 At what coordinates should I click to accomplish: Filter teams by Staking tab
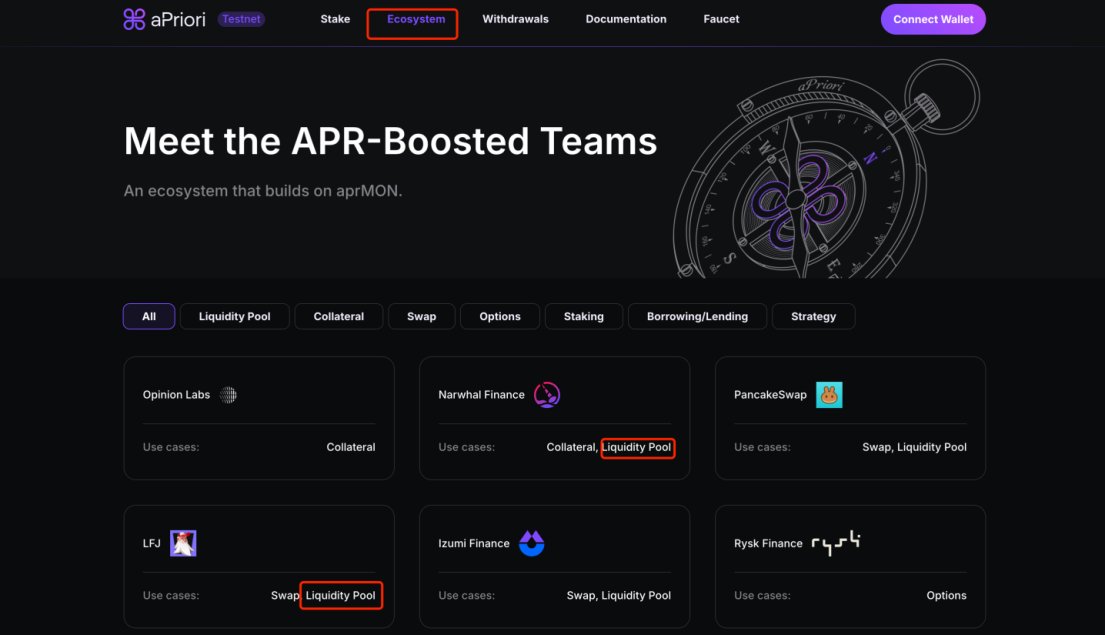[x=584, y=316]
